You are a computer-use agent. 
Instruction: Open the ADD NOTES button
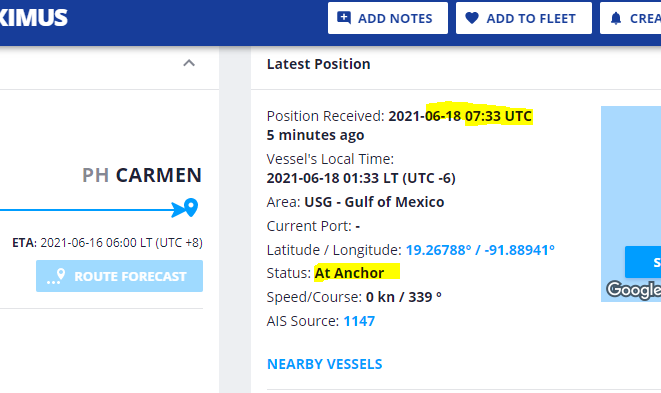click(x=388, y=18)
